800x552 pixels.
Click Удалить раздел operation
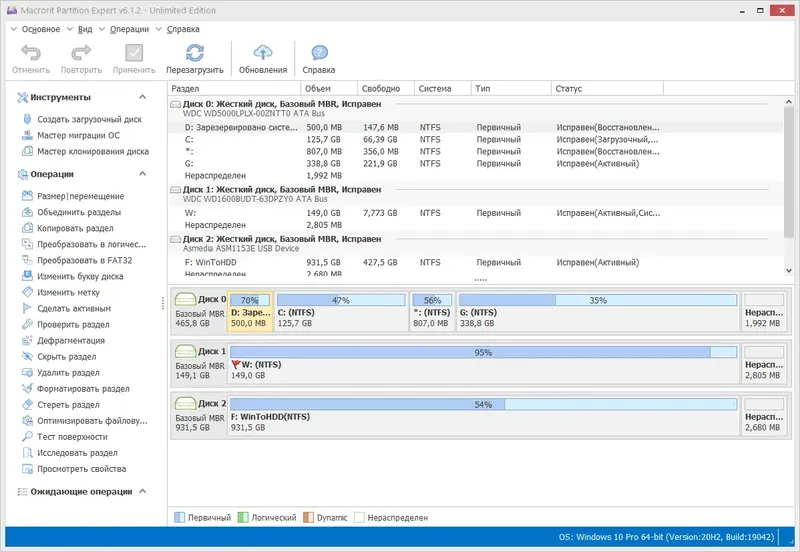(68, 372)
